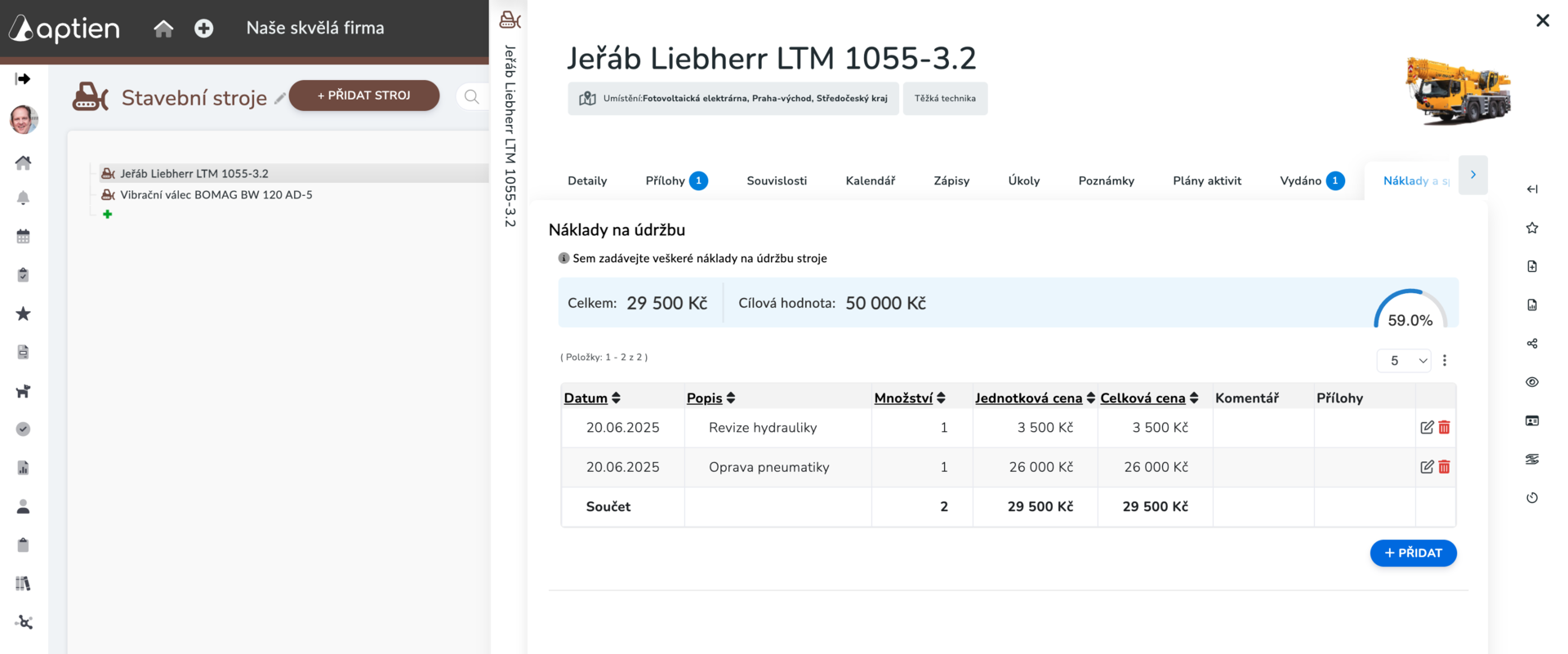Click the star favorite icon in right sidebar
Viewport: 1568px width, 654px height.
1532,228
